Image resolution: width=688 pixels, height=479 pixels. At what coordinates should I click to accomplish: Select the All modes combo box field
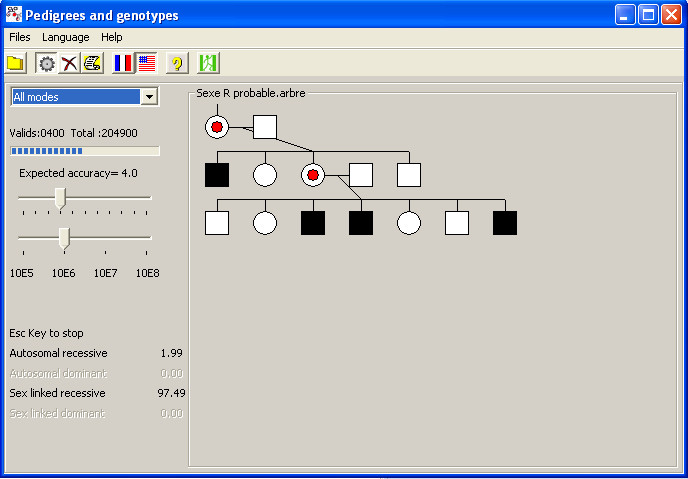tap(75, 96)
